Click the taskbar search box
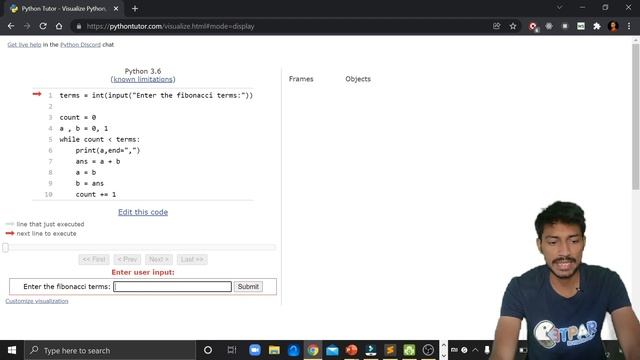640x360 pixels. click(x=110, y=350)
